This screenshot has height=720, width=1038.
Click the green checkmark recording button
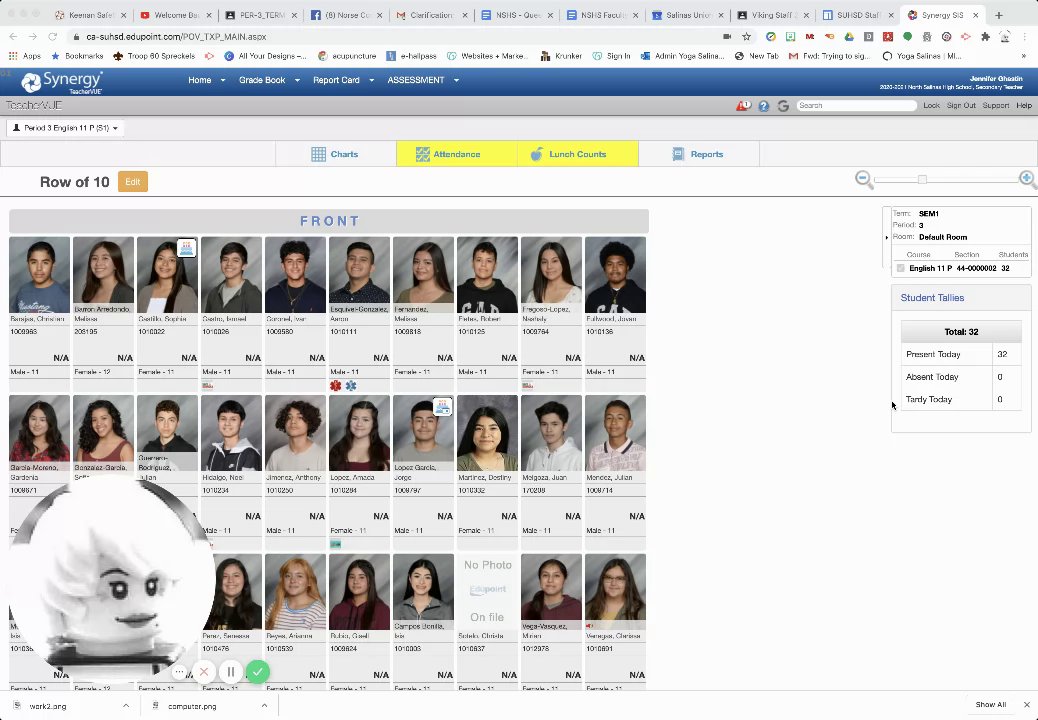258,672
